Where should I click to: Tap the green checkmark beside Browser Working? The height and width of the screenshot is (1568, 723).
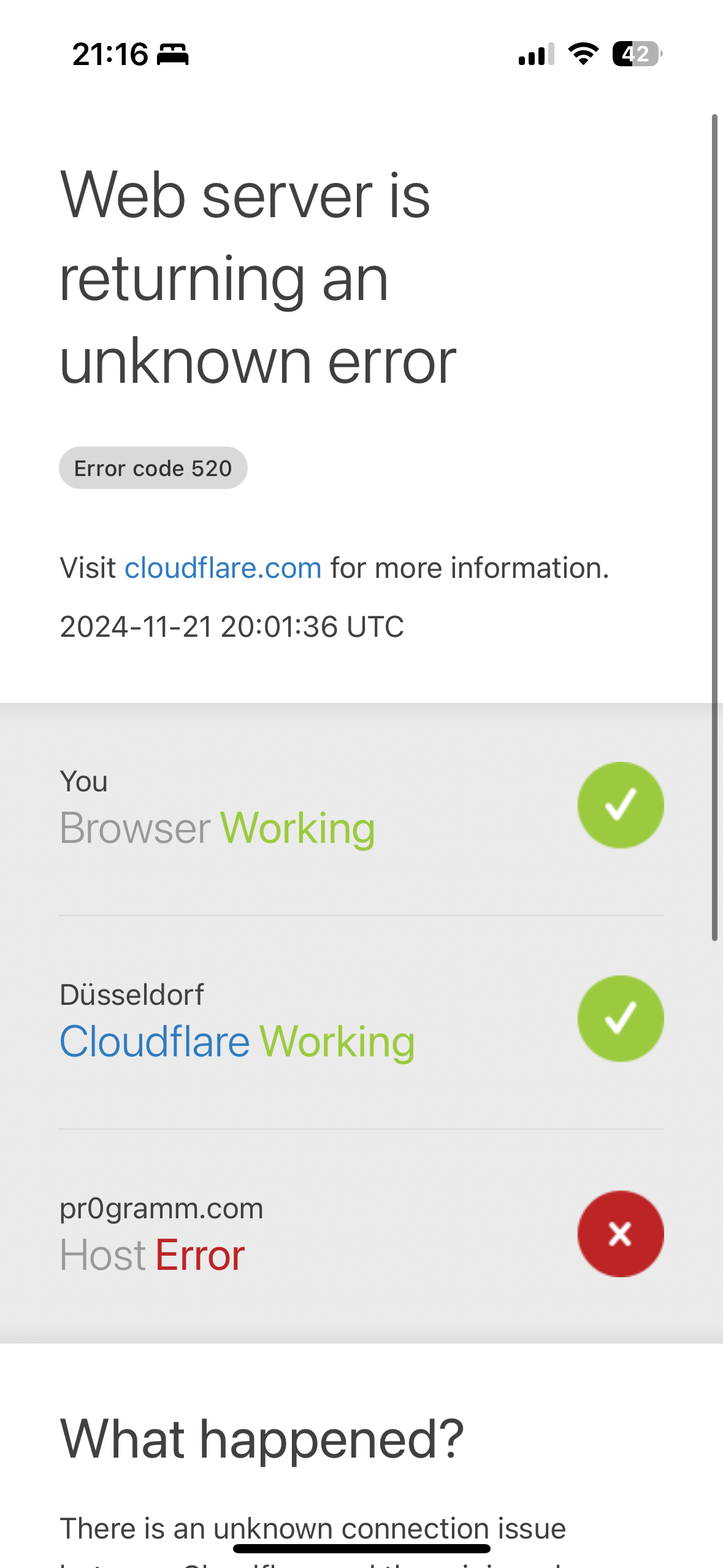(620, 805)
